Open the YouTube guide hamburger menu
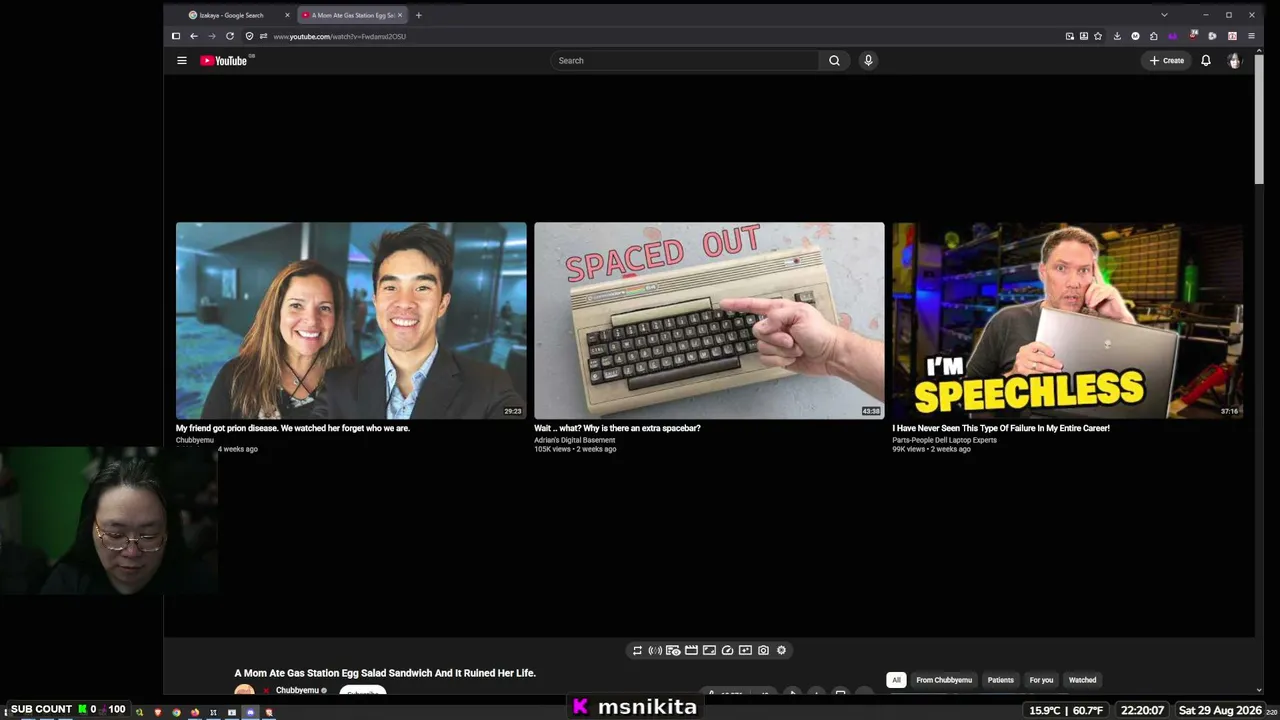The height and width of the screenshot is (720, 1280). pos(182,61)
